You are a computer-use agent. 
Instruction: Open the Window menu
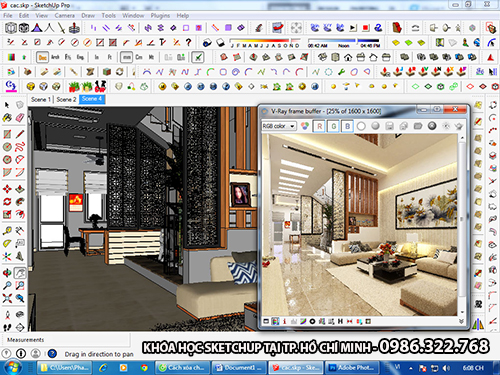tap(133, 16)
